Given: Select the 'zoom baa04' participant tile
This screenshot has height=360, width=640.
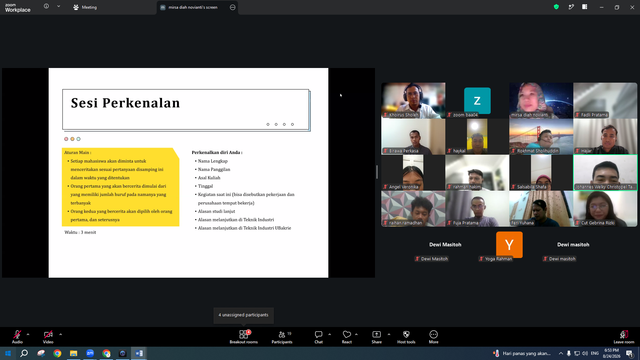Looking at the screenshot, I should (477, 100).
